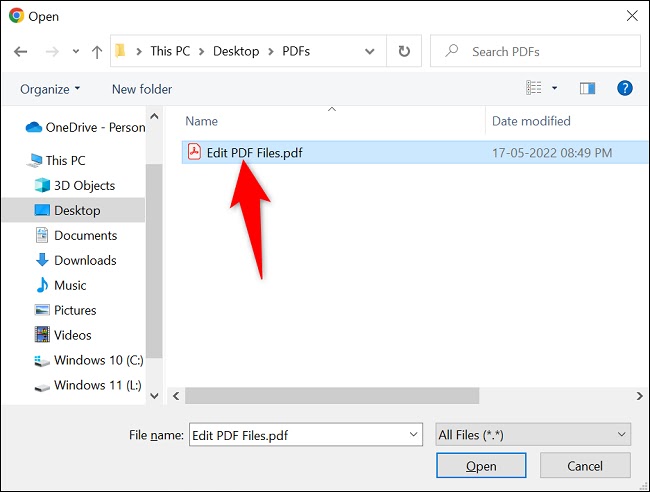Image resolution: width=650 pixels, height=492 pixels.
Task: Open Videos in the navigation pane
Action: pyautogui.click(x=63, y=335)
